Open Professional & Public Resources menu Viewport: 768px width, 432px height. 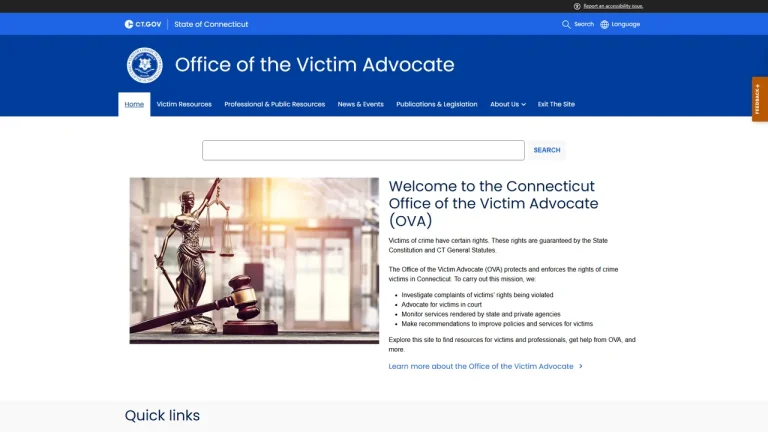click(x=275, y=104)
